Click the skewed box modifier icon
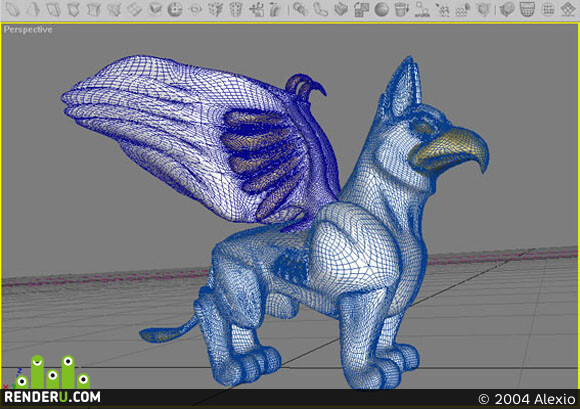The width and height of the screenshot is (580, 409). coord(53,9)
